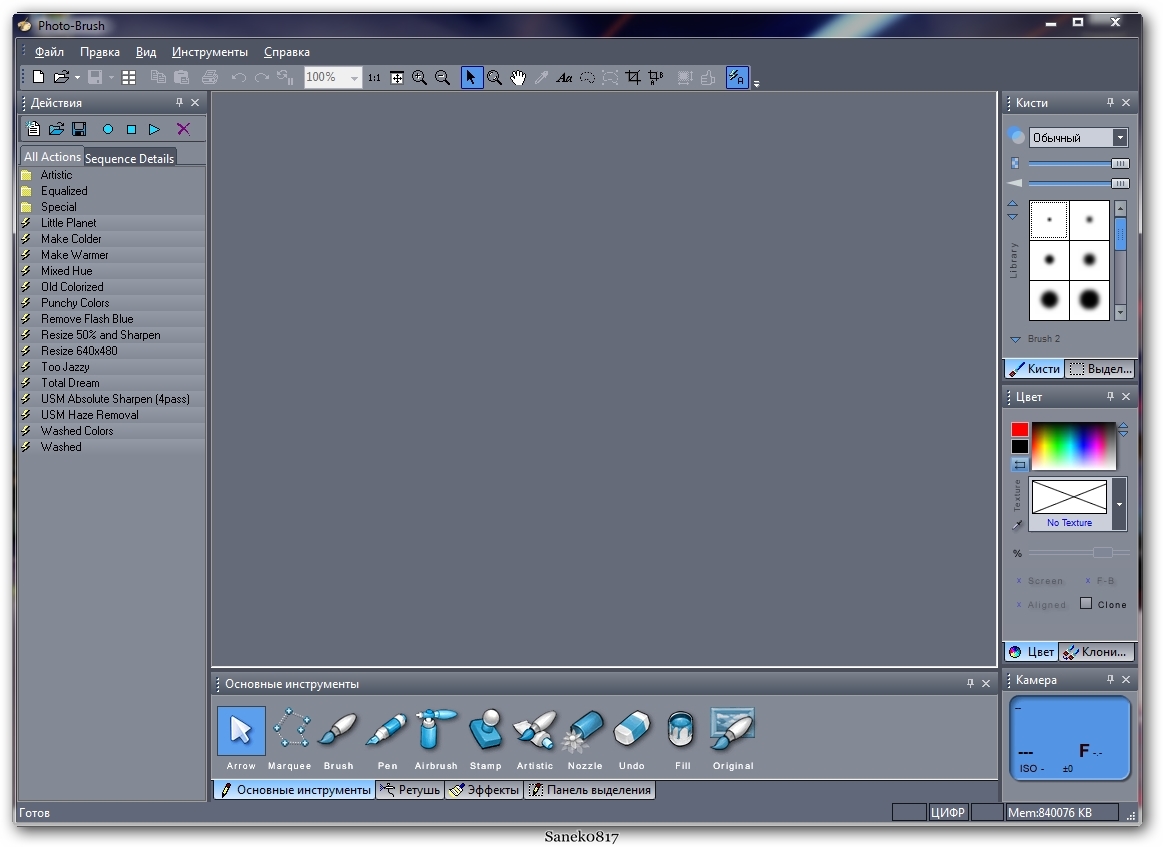Delete action with the purple X icon

point(183,129)
